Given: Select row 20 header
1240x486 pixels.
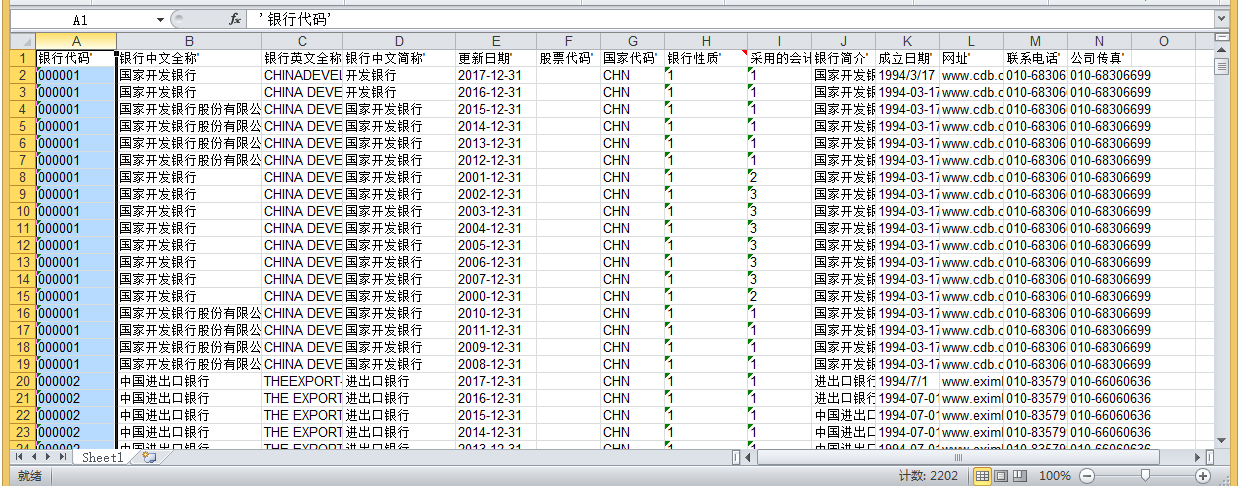Looking at the screenshot, I should pos(22,381).
